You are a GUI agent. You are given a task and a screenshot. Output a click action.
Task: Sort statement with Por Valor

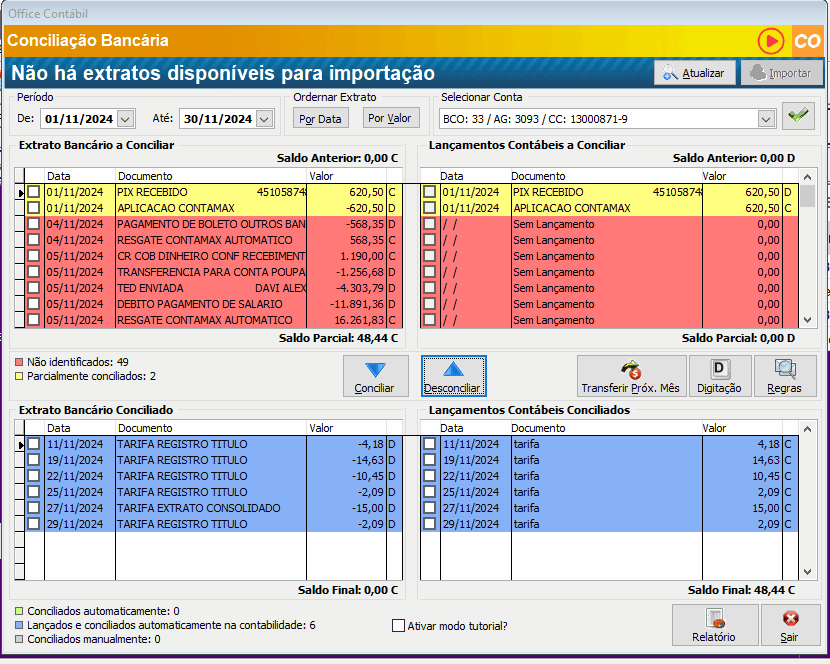pos(390,118)
